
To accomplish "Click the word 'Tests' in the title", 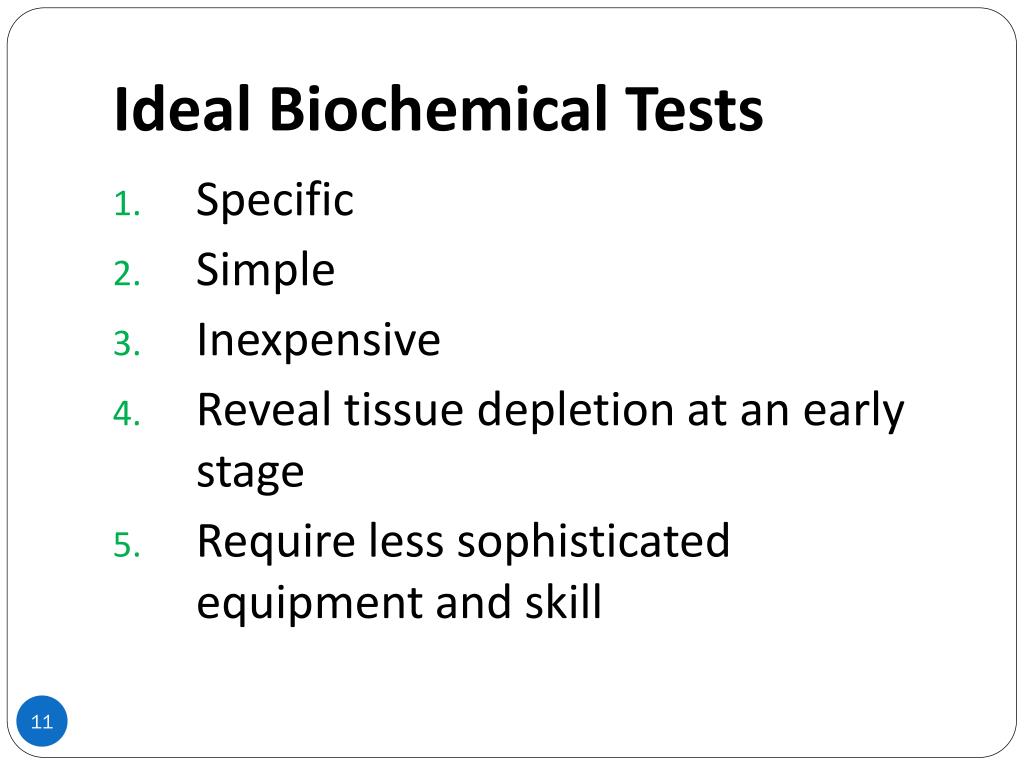I will pos(694,109).
